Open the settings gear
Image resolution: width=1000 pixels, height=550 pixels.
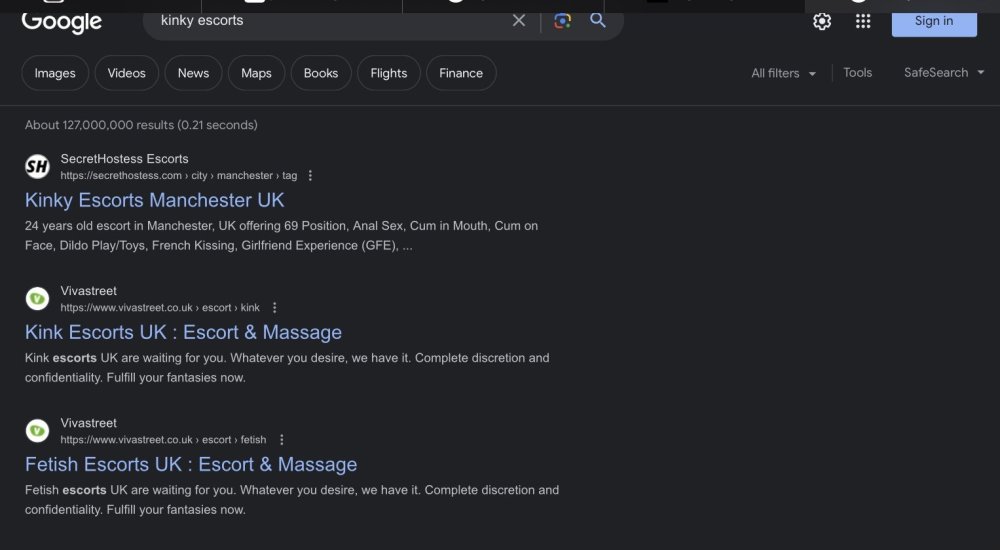(821, 22)
